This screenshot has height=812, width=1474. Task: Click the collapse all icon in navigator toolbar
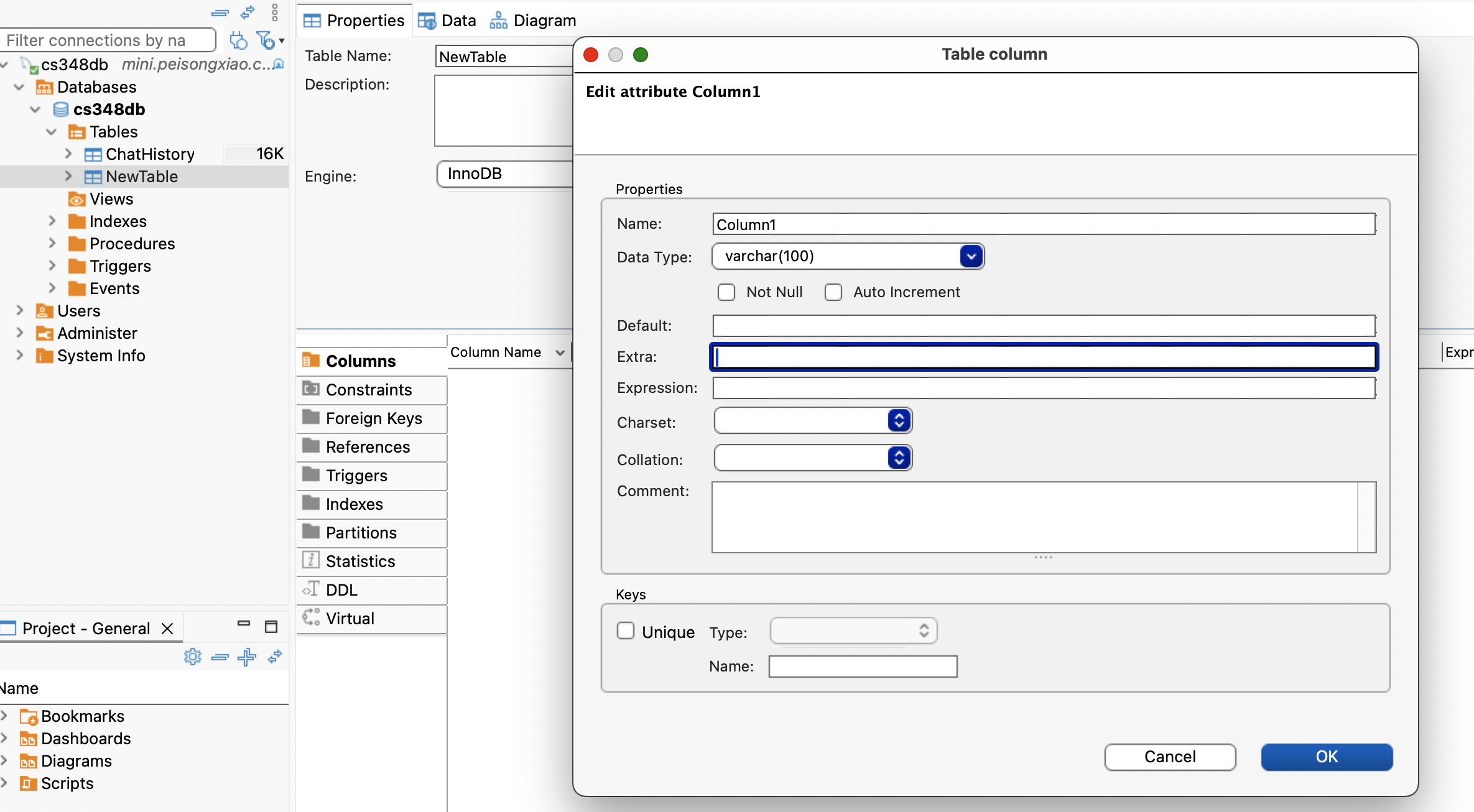[220, 12]
